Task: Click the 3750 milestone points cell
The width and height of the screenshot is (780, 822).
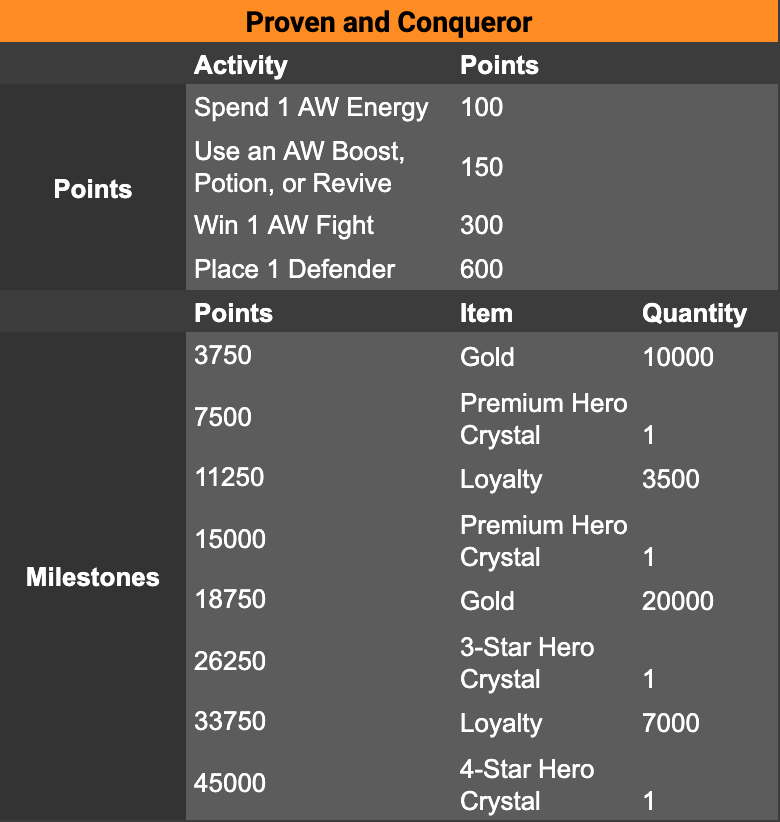Action: click(223, 355)
